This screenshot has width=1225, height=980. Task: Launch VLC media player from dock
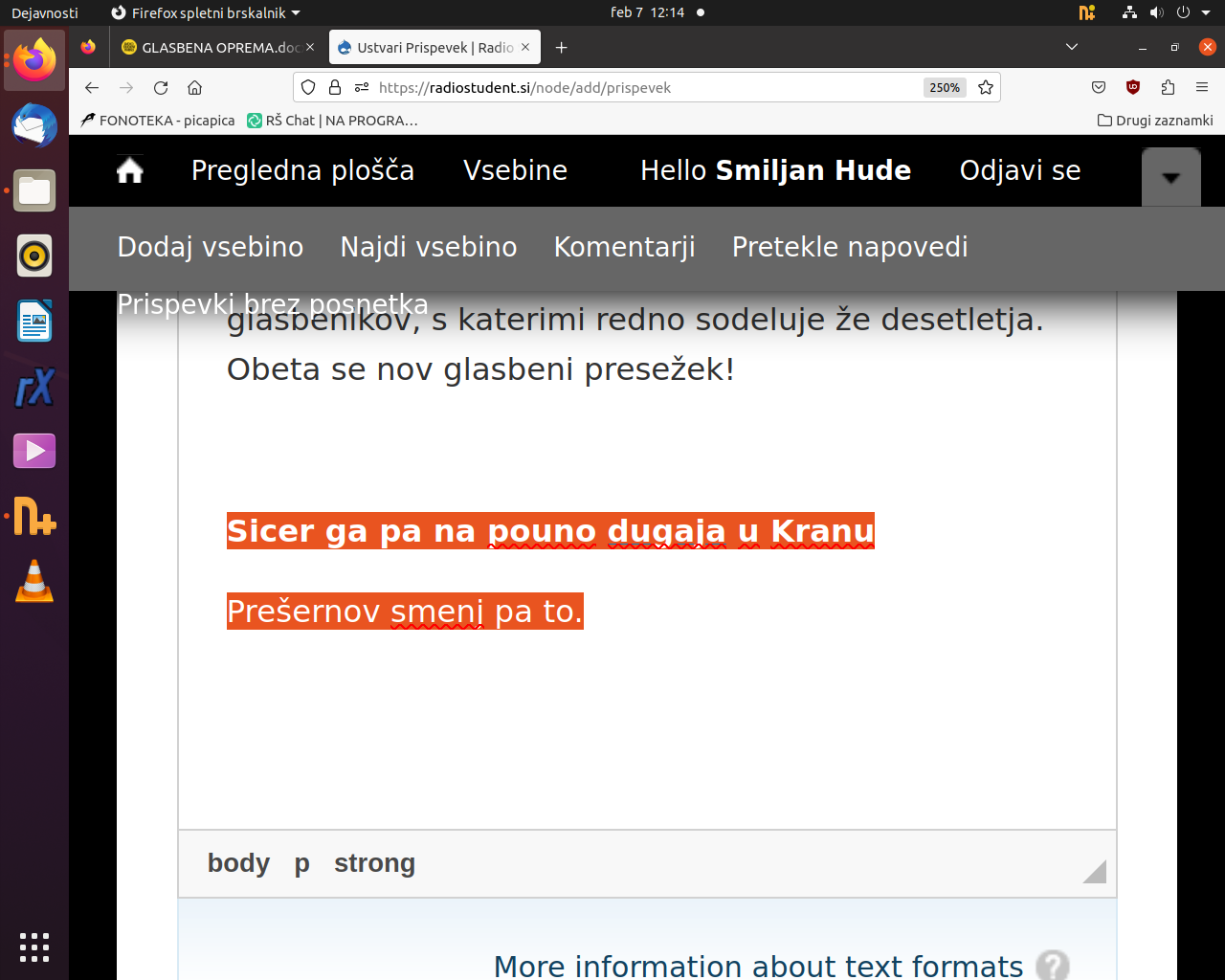coord(34,581)
